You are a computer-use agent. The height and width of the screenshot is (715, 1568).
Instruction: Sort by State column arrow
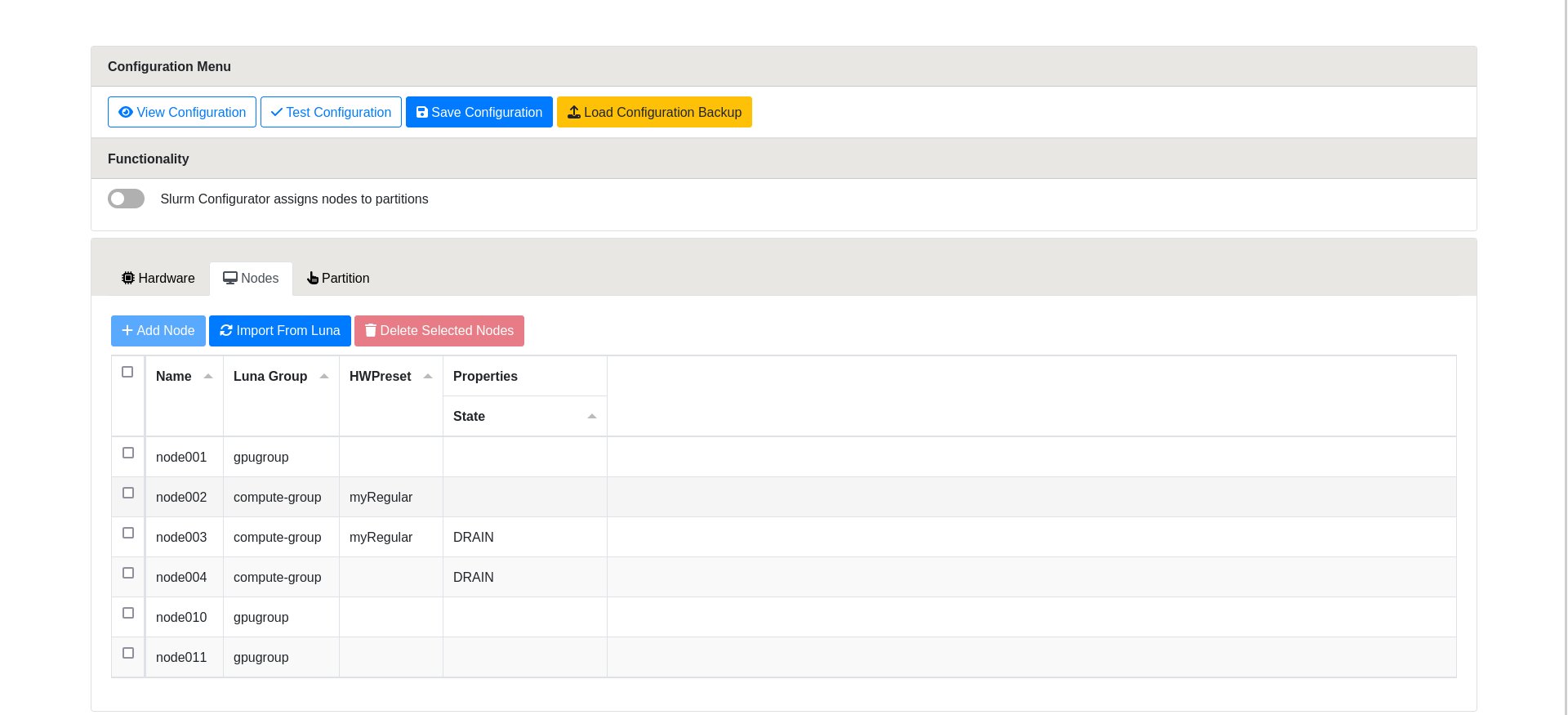(592, 416)
